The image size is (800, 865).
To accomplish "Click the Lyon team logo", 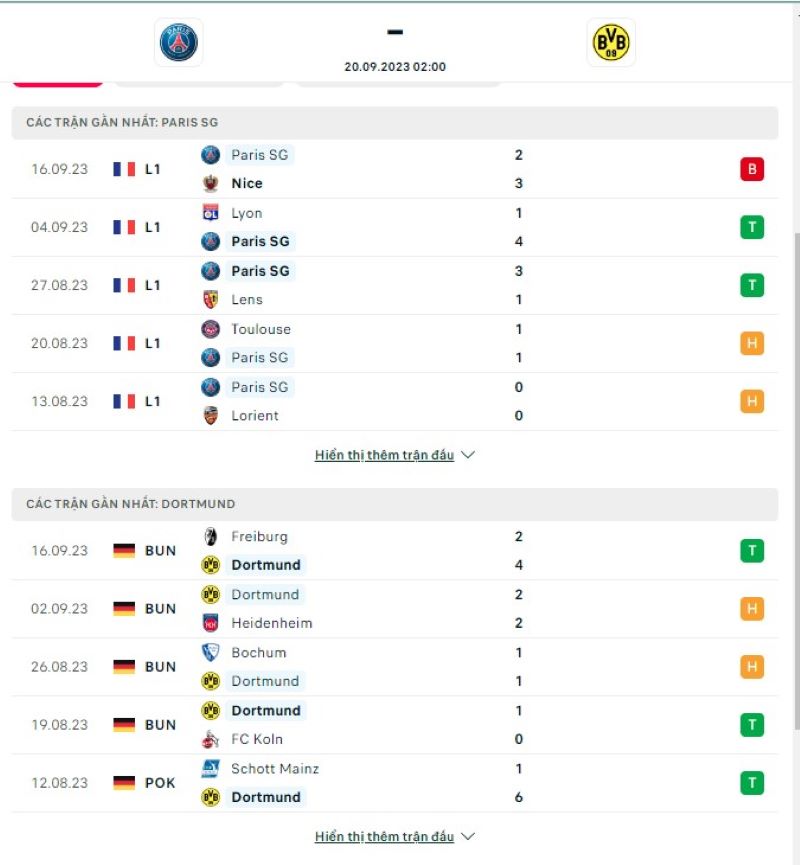I will coord(210,213).
